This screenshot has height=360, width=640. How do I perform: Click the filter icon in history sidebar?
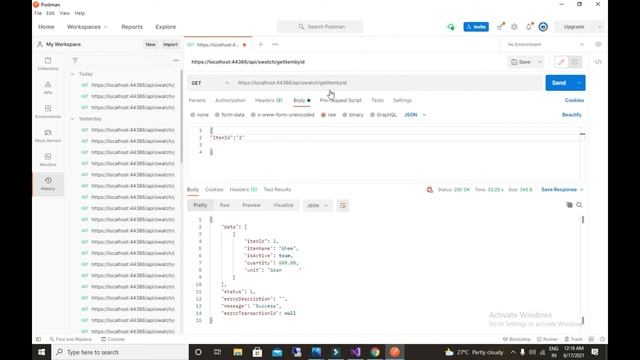pyautogui.click(x=75, y=60)
